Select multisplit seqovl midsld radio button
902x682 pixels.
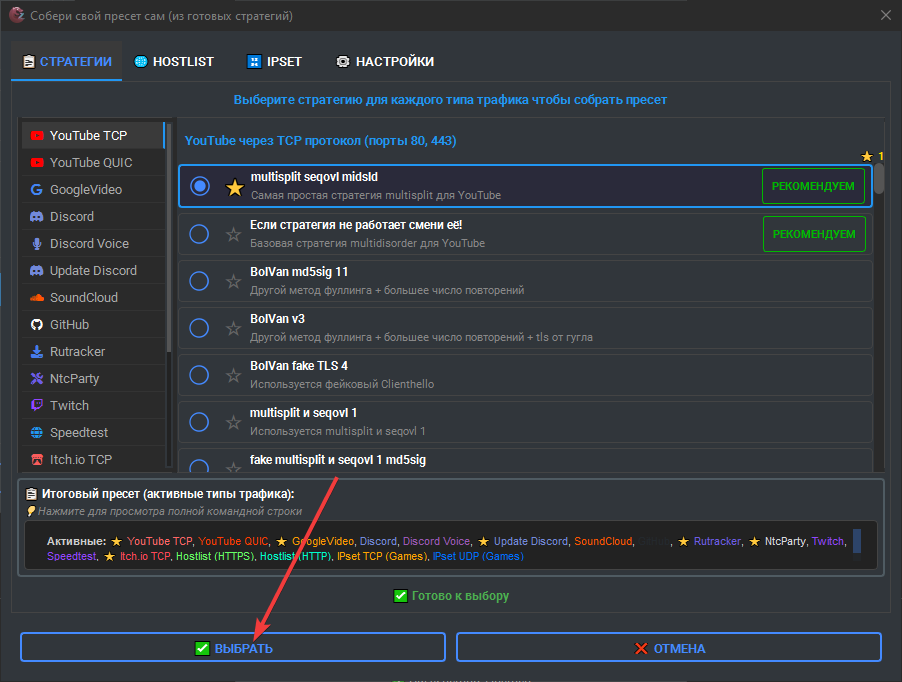tap(200, 186)
